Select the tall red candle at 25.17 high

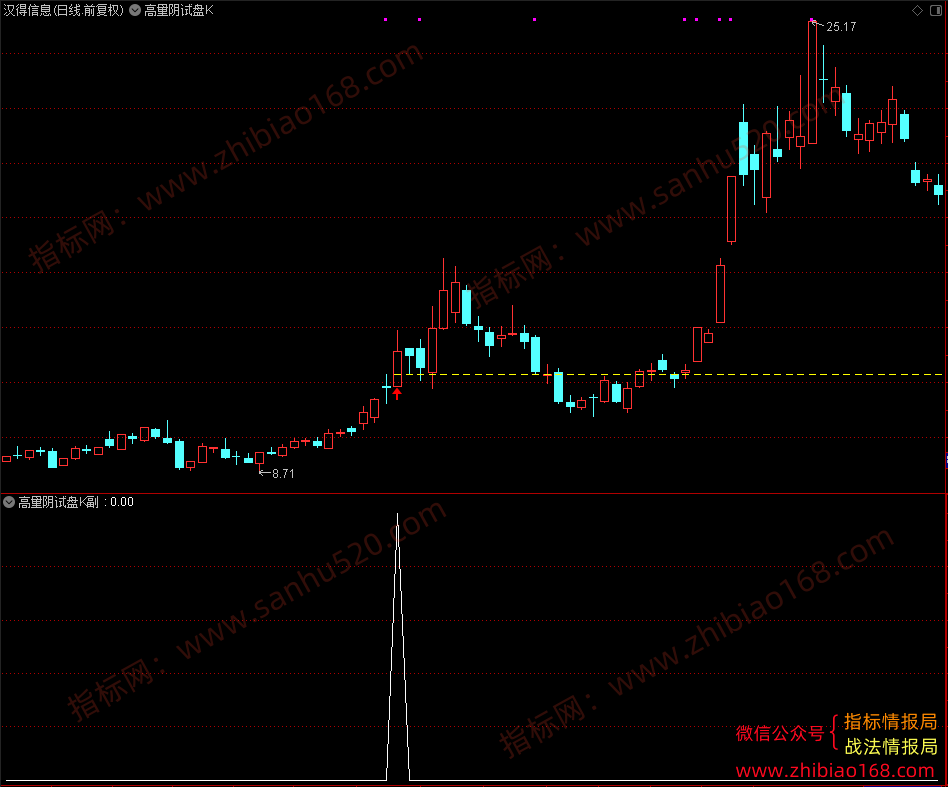coord(812,83)
